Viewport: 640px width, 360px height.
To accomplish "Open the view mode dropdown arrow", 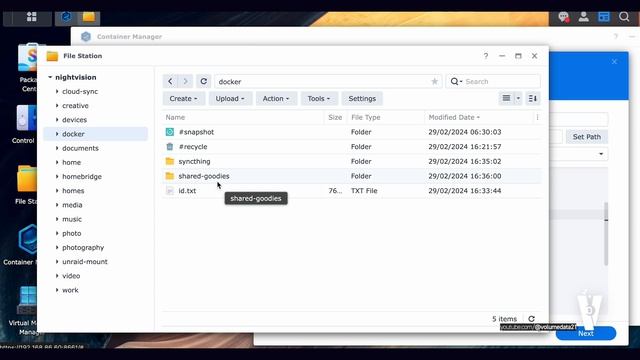I will 518,98.
